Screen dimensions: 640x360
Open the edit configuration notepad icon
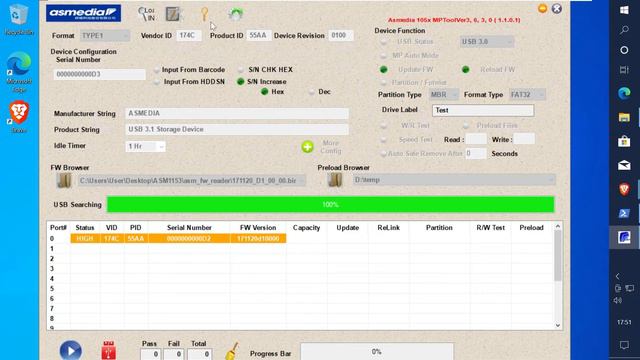click(x=173, y=14)
